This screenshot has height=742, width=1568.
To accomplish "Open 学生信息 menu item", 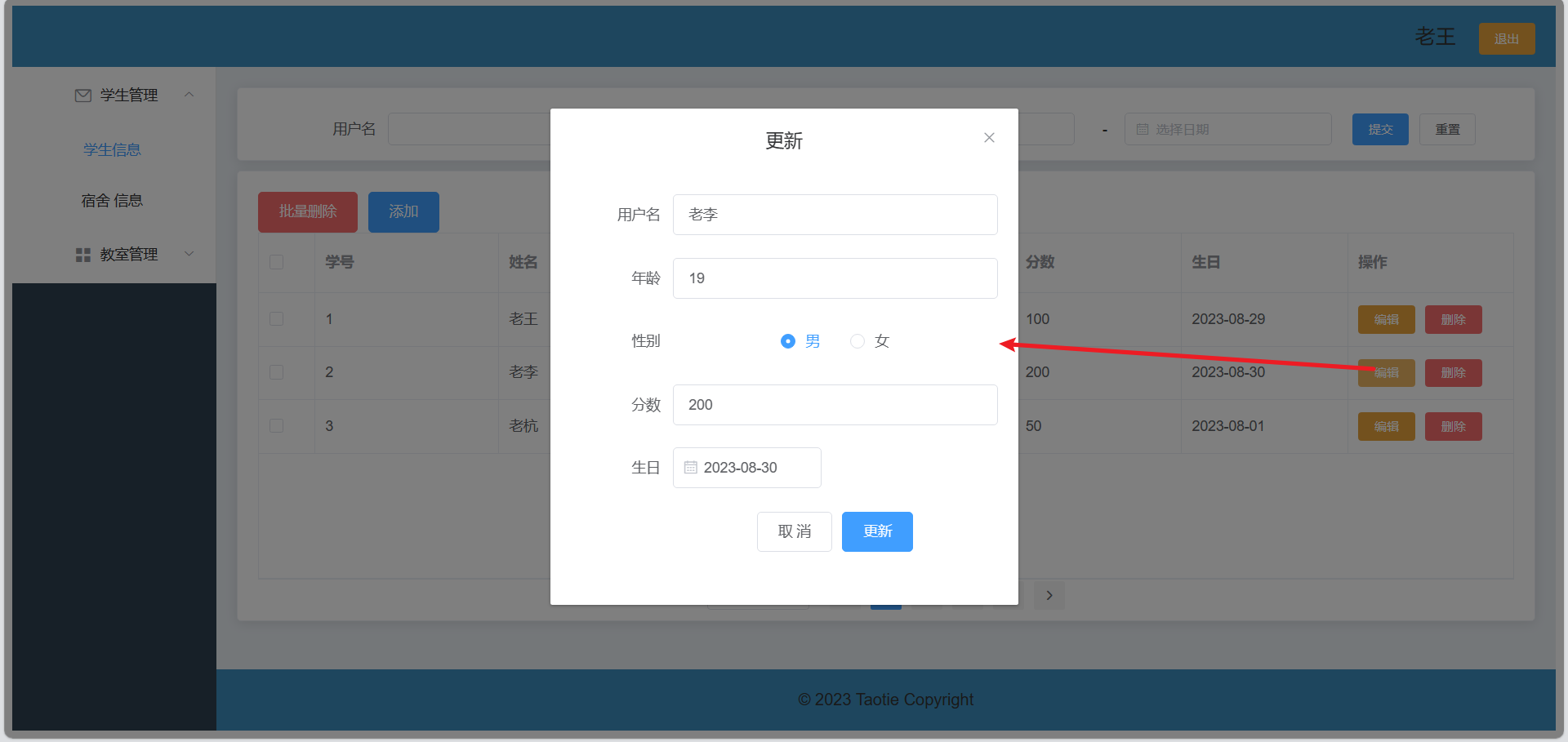I will tap(112, 150).
